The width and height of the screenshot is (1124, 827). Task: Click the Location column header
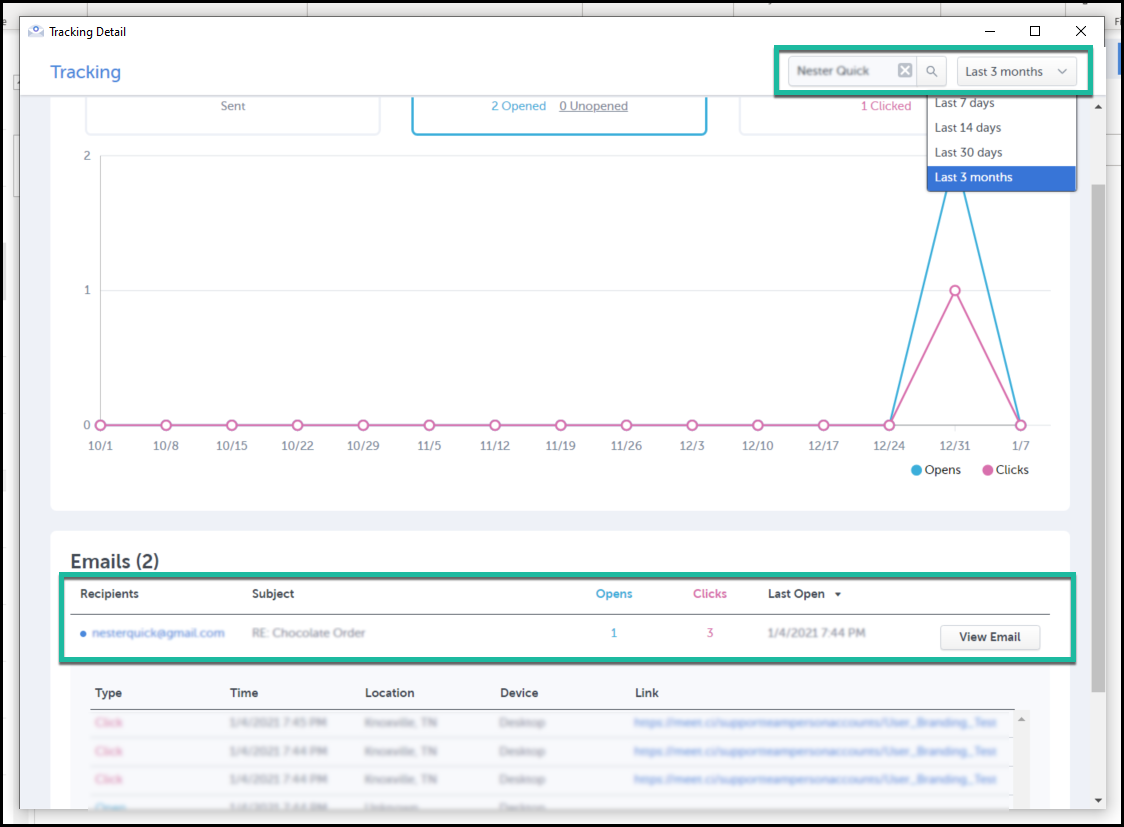[389, 693]
